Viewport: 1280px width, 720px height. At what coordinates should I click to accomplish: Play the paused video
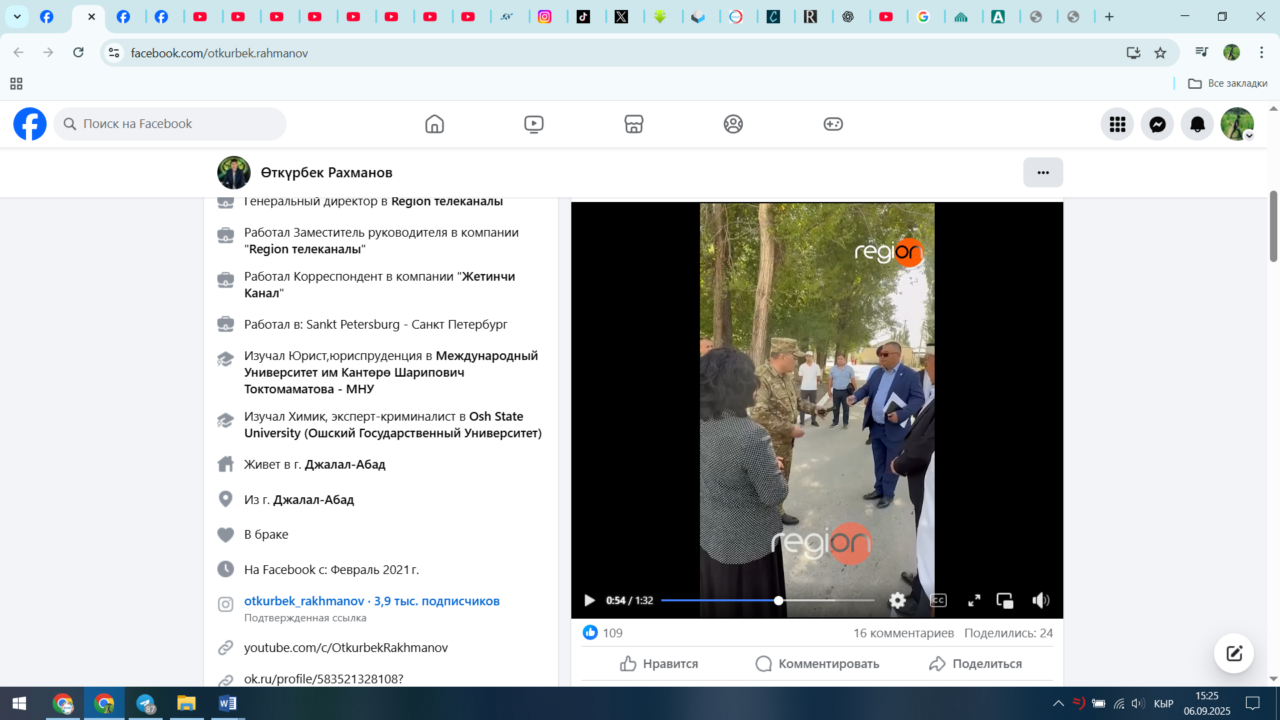(x=589, y=600)
